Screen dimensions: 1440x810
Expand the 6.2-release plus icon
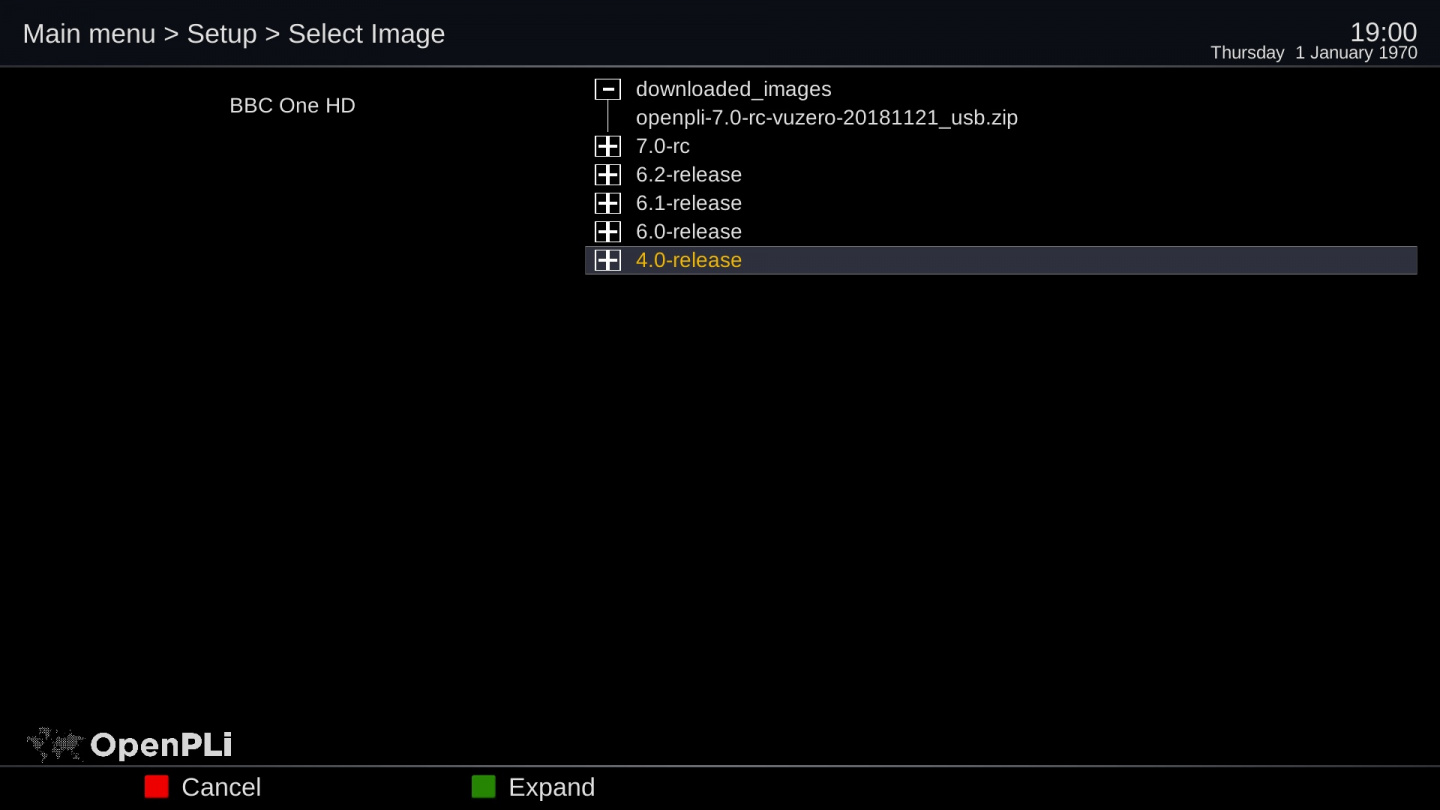(607, 175)
